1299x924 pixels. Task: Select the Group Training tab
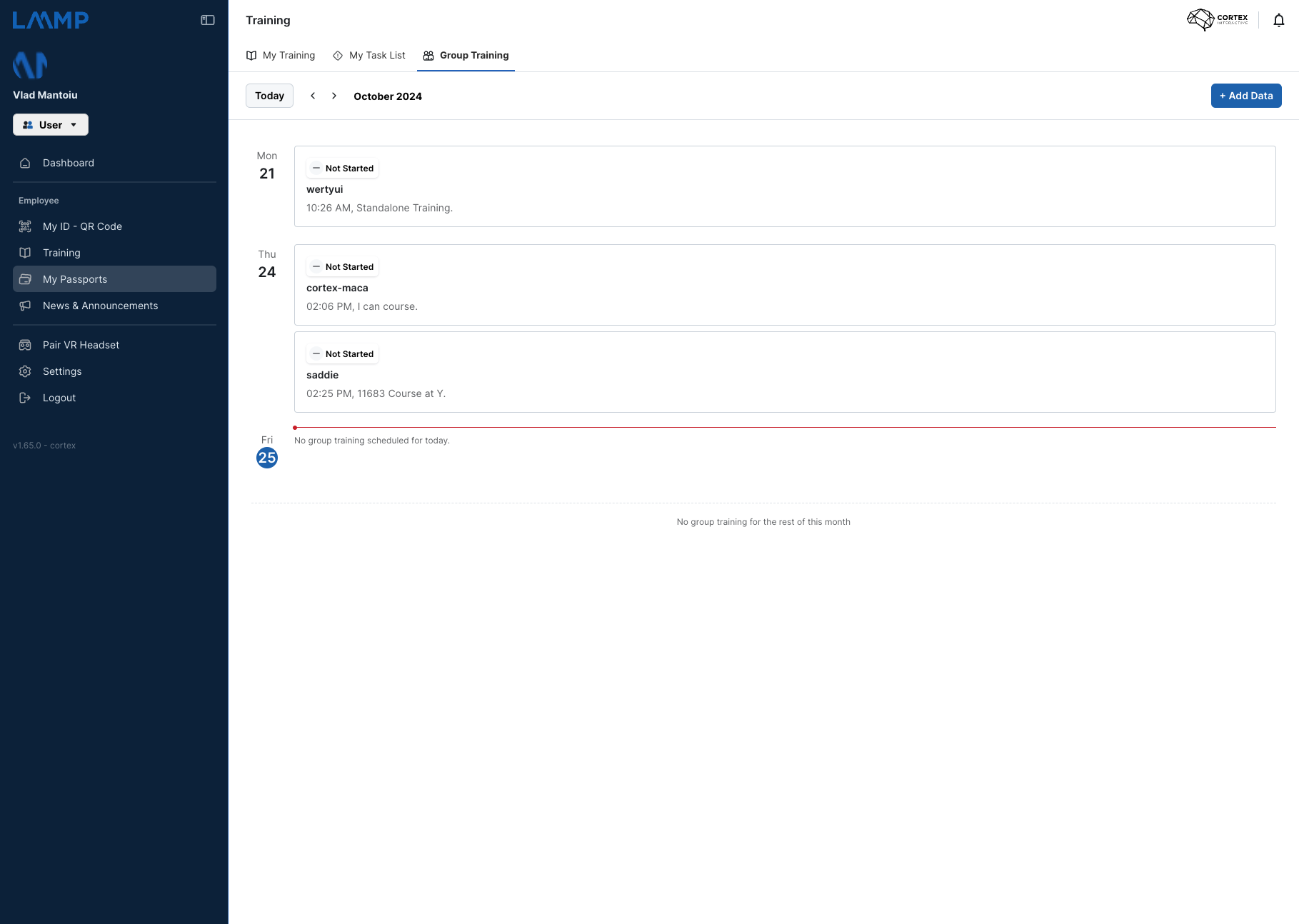pos(466,55)
